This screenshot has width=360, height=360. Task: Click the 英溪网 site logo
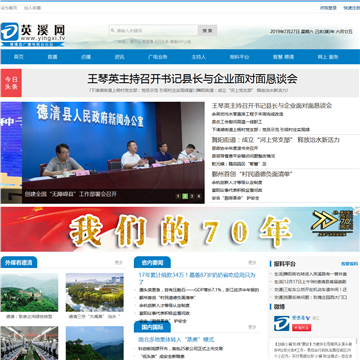tap(33, 34)
